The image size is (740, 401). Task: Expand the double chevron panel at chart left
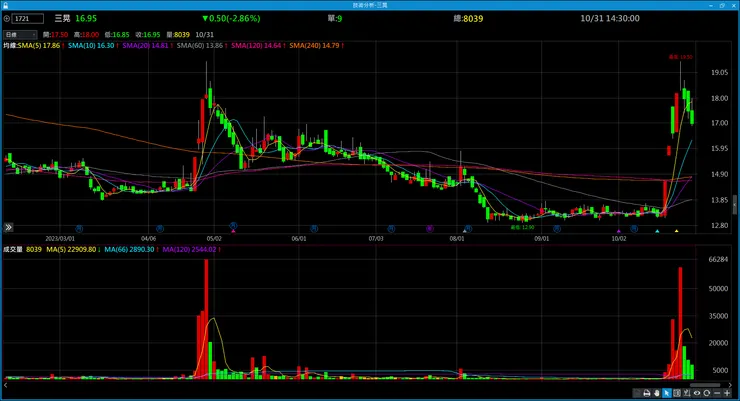pyautogui.click(x=8, y=227)
